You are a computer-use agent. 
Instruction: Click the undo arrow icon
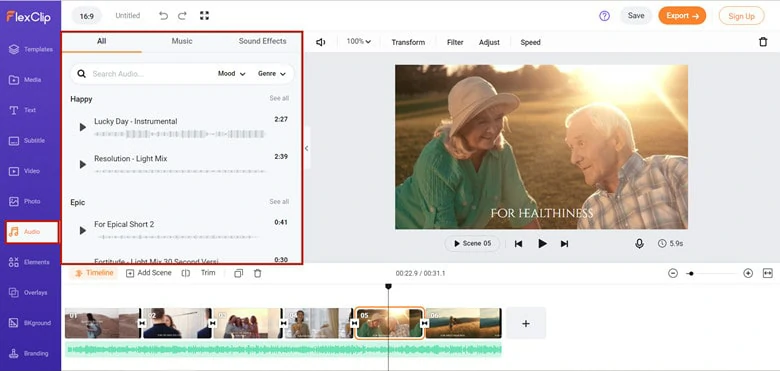click(x=163, y=16)
